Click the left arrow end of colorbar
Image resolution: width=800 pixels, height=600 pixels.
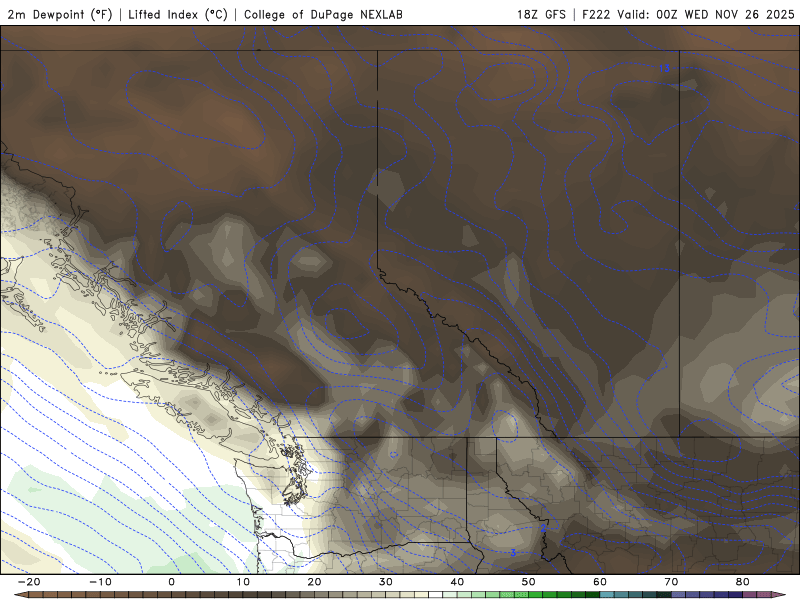pyautogui.click(x=21, y=595)
